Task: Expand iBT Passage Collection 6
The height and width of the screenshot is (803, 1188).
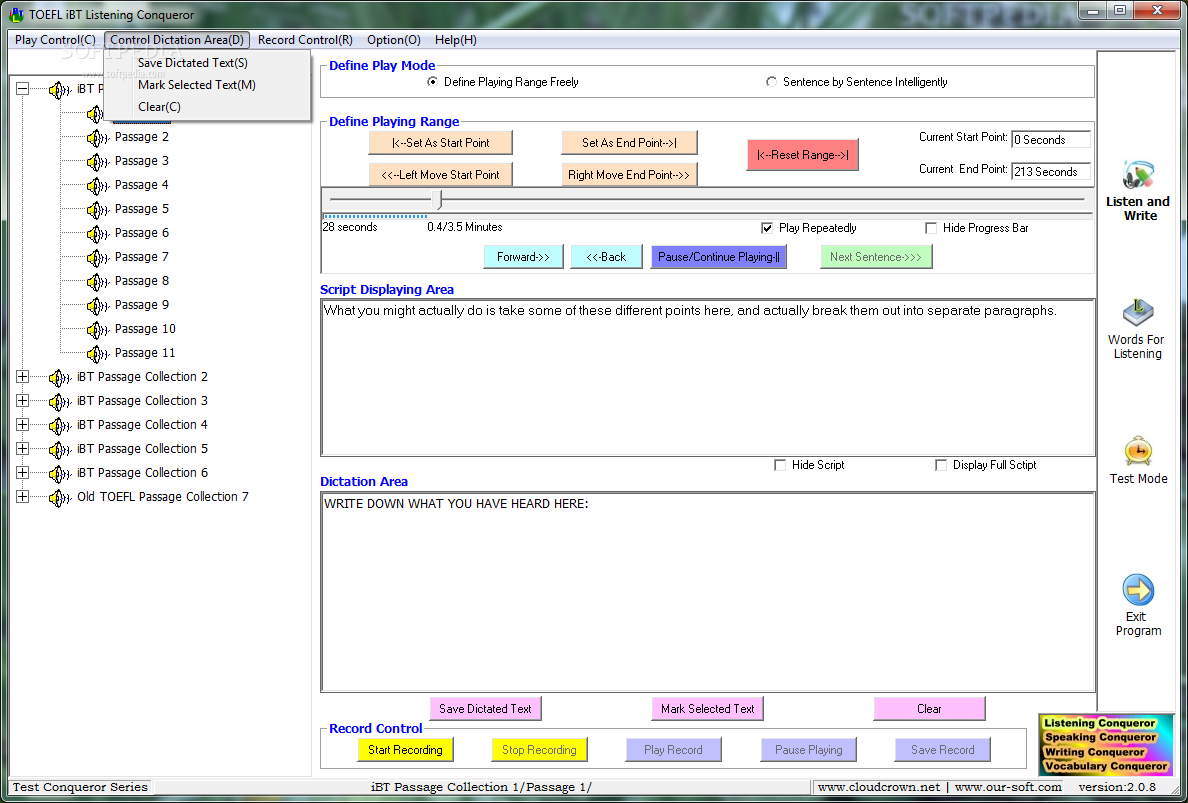Action: tap(23, 473)
